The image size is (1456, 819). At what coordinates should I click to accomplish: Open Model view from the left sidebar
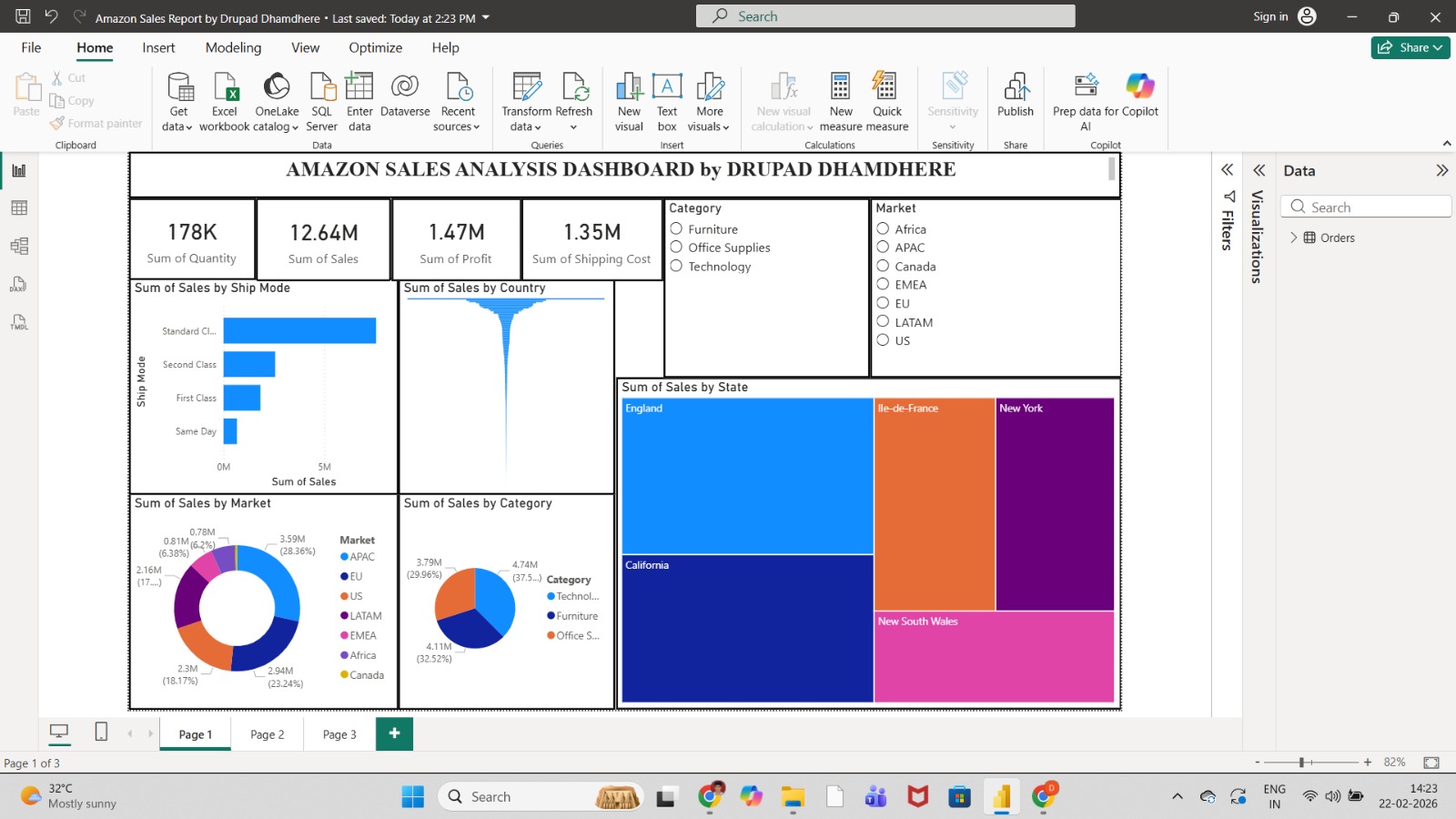coord(18,245)
